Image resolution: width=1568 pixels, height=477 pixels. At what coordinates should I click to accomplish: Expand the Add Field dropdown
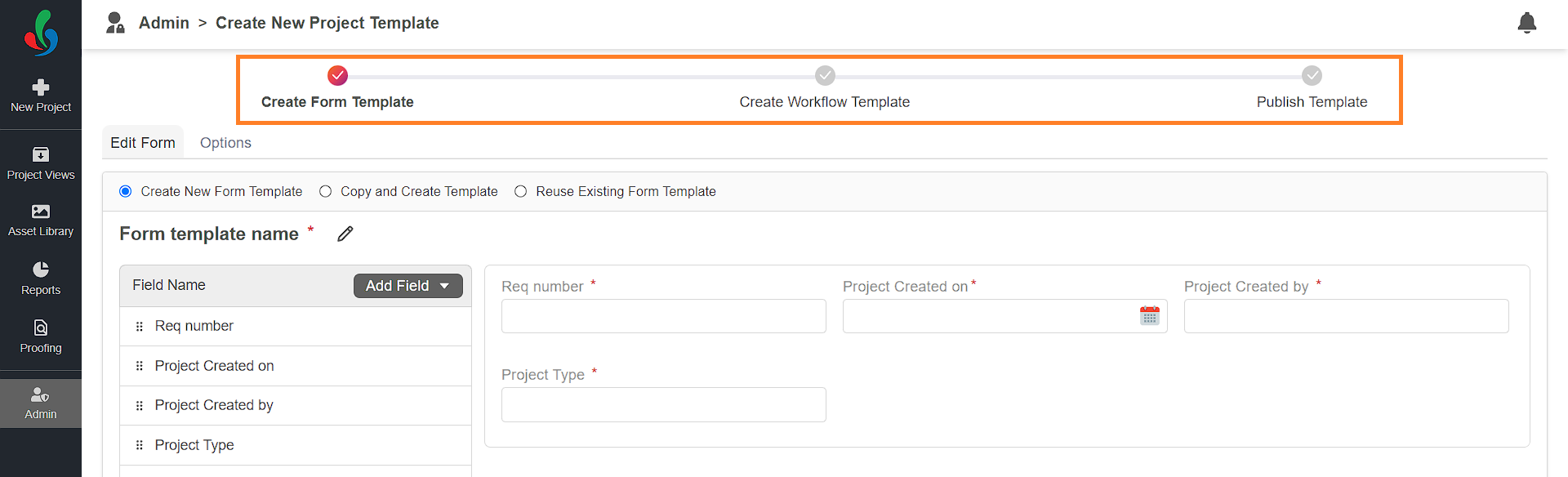pos(408,286)
